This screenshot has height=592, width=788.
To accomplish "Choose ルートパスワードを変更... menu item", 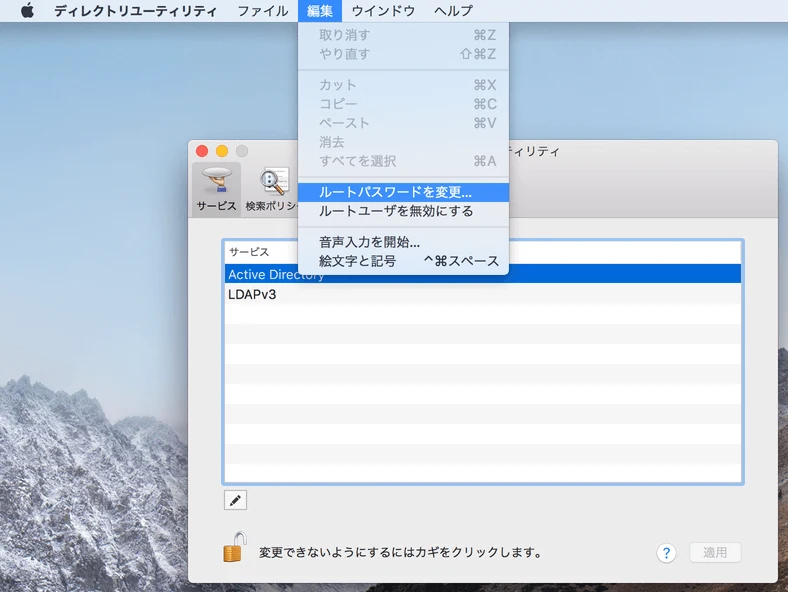I will (403, 192).
